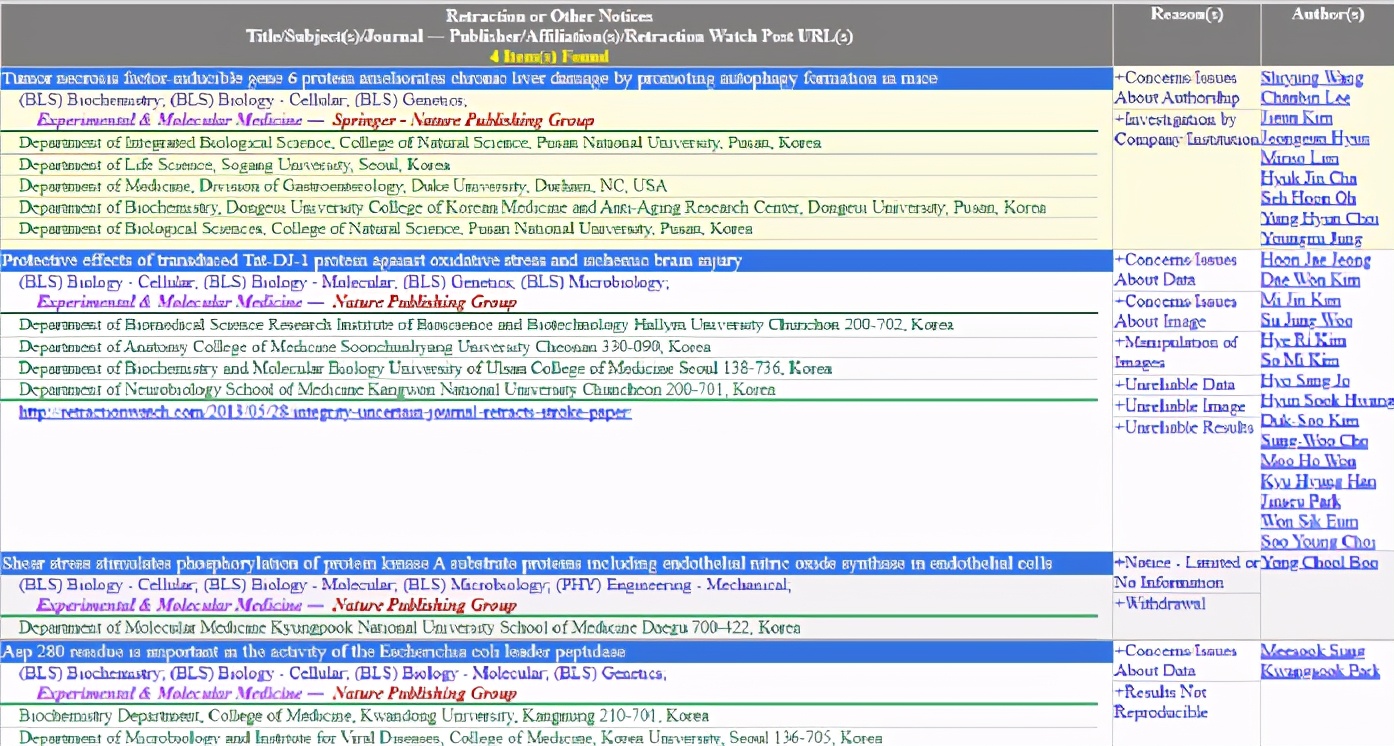Open author link Dae Won Kim
This screenshot has width=1394, height=746.
[x=1310, y=280]
